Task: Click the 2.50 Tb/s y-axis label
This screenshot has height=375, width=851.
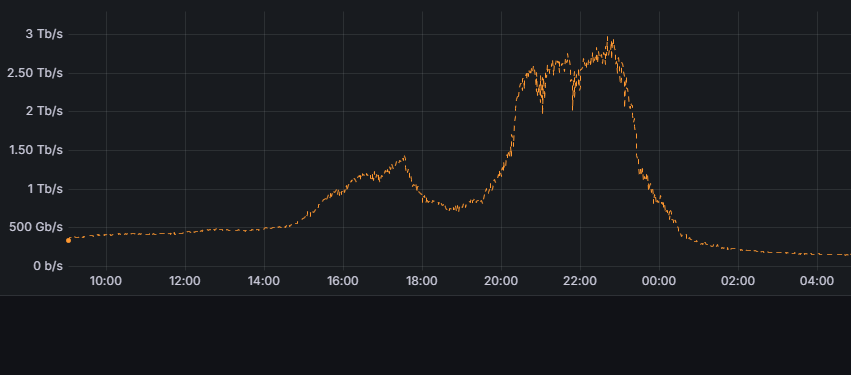Action: (35, 73)
